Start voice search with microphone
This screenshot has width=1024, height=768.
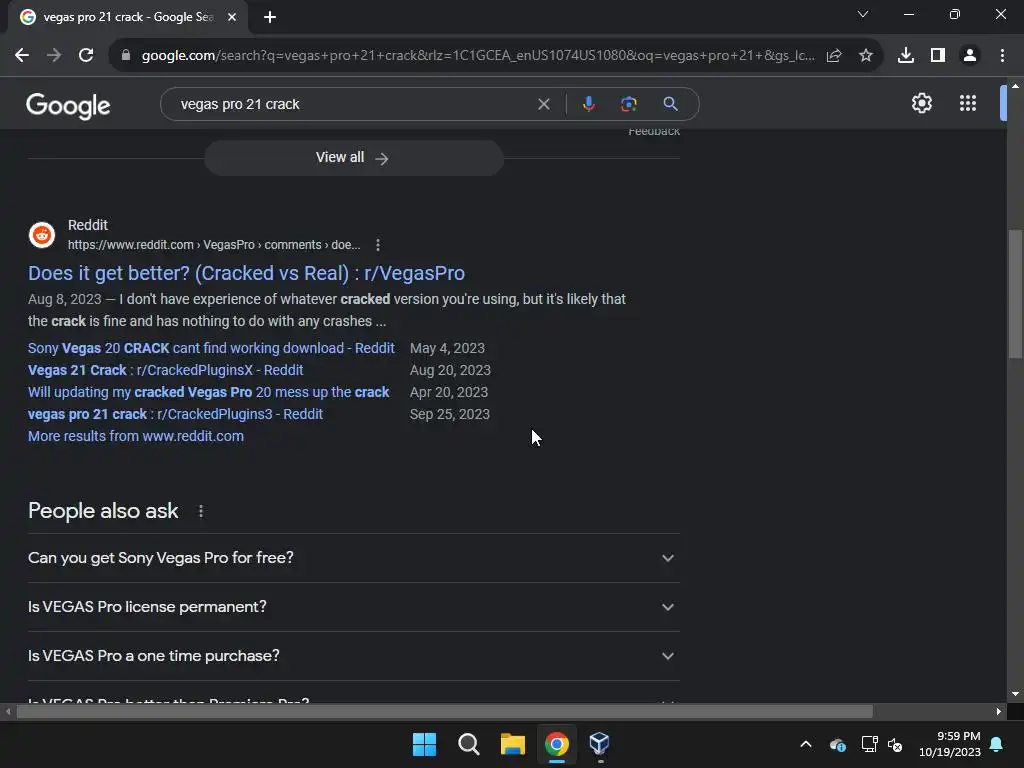tap(588, 104)
